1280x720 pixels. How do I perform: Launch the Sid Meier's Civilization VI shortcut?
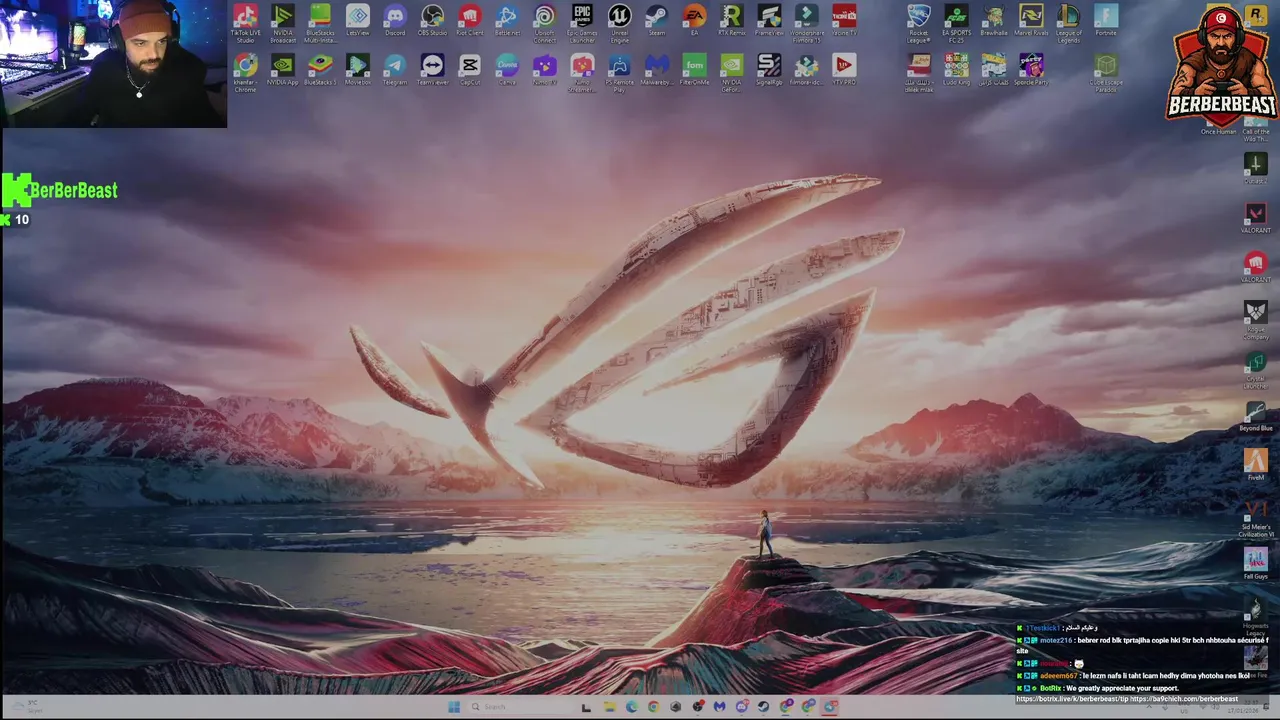(1256, 518)
